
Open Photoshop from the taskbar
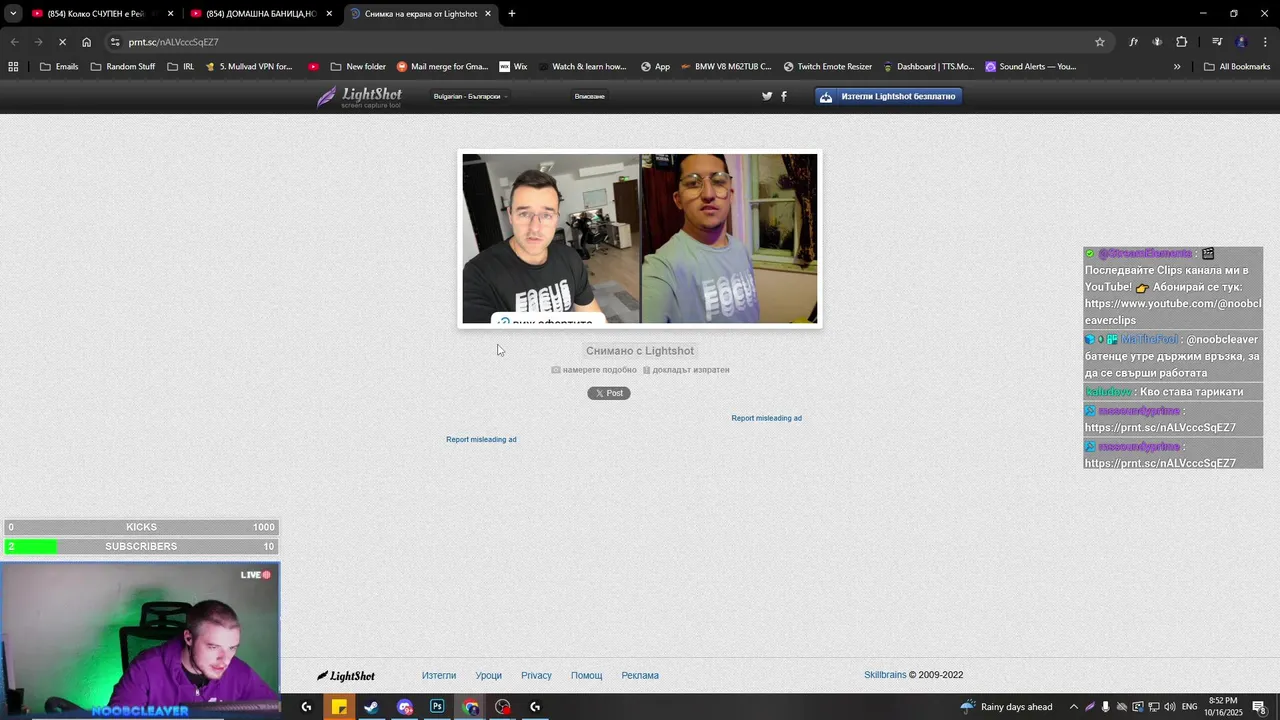[x=437, y=707]
